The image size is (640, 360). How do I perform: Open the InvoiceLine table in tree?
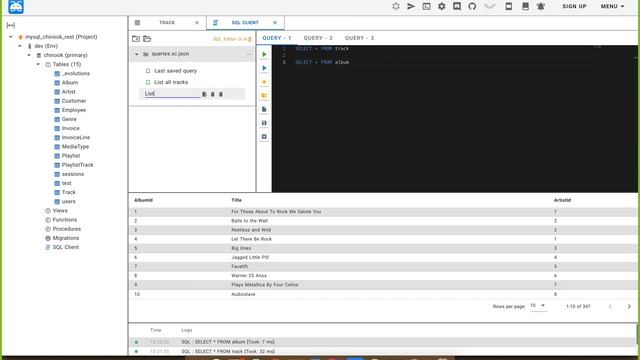coord(76,138)
